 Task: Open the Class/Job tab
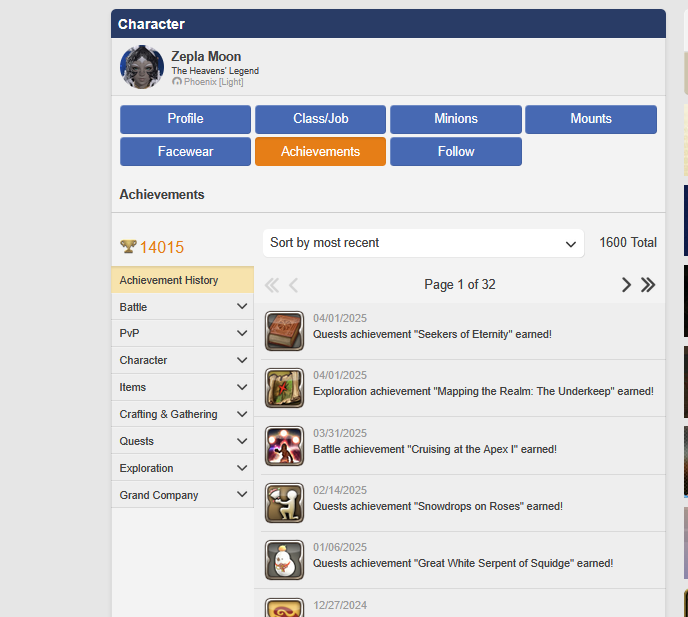[x=320, y=119]
